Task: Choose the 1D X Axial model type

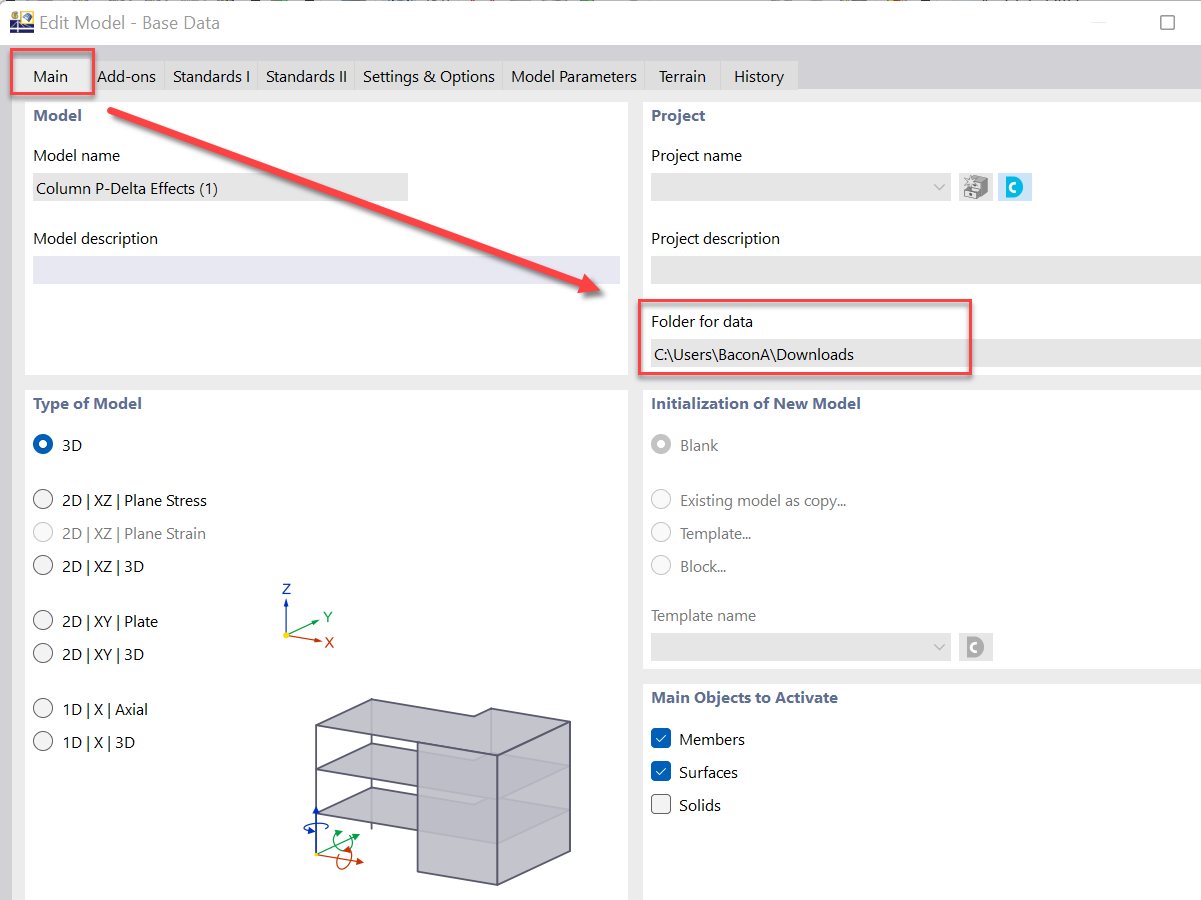Action: (x=43, y=709)
